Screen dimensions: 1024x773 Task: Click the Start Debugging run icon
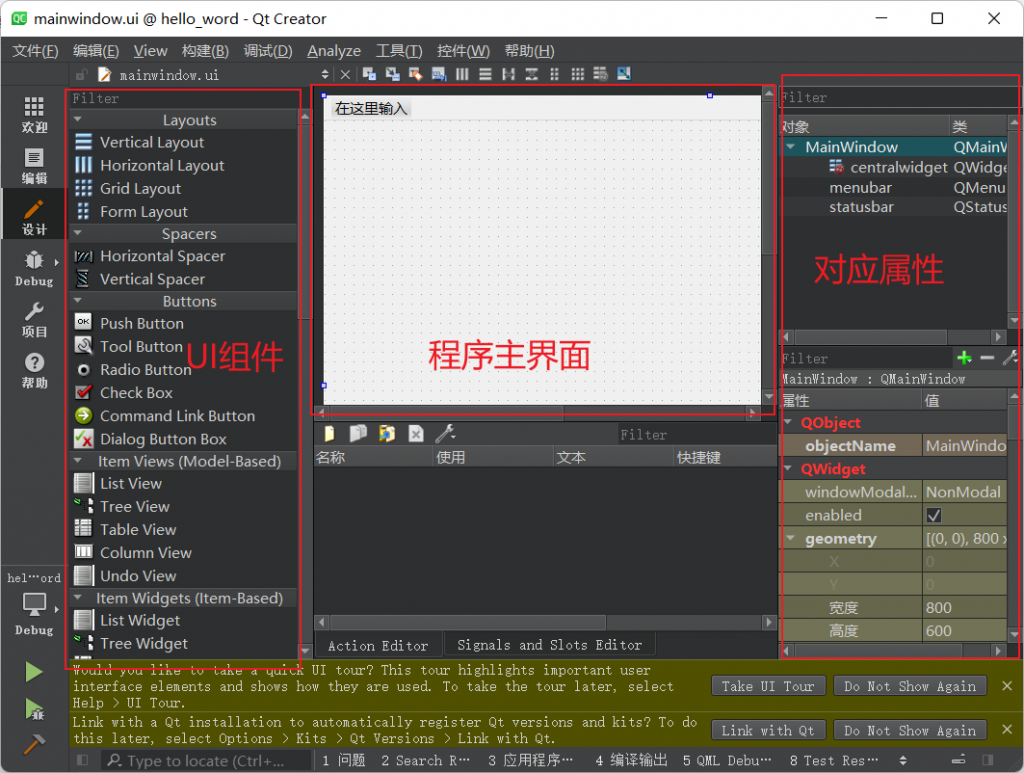coord(33,709)
